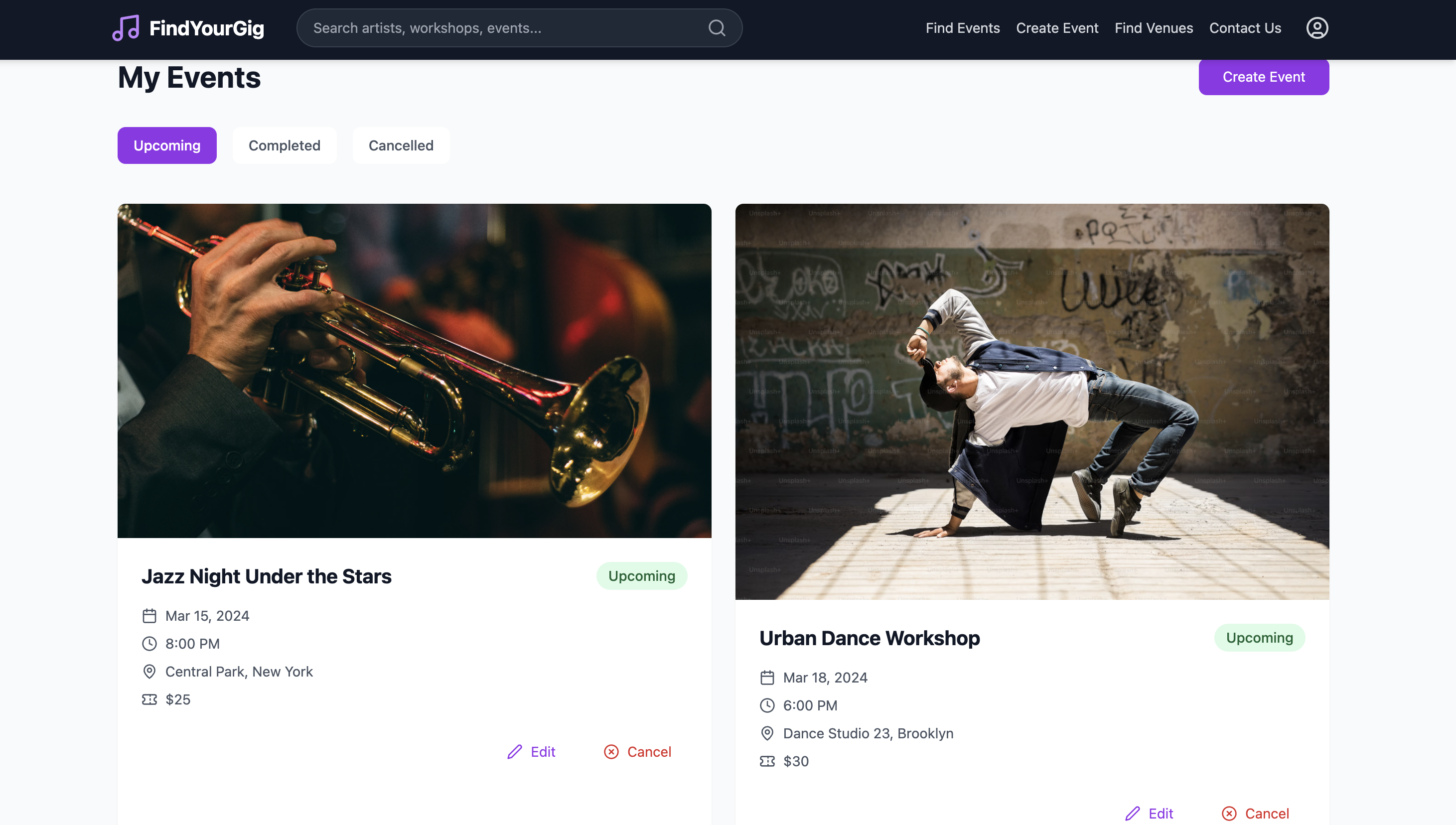
Task: Open the Jazz Night trumpet thumbnail
Action: click(414, 371)
